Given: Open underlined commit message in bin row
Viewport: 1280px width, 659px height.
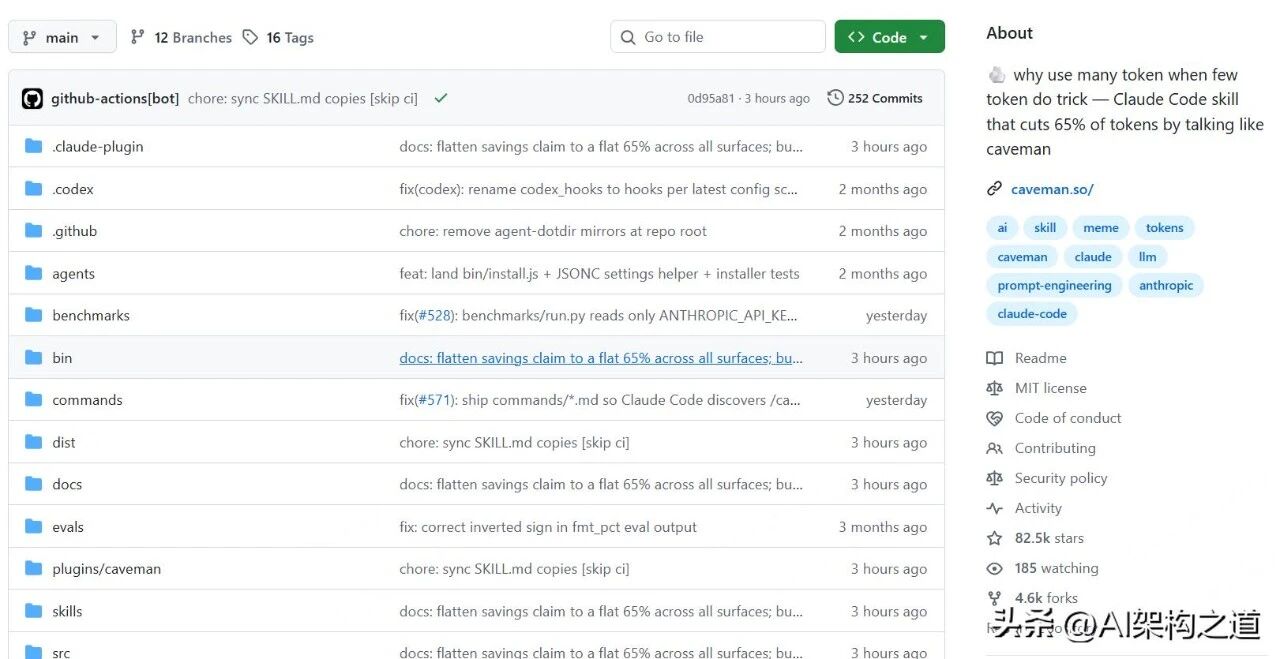Looking at the screenshot, I should coord(601,358).
